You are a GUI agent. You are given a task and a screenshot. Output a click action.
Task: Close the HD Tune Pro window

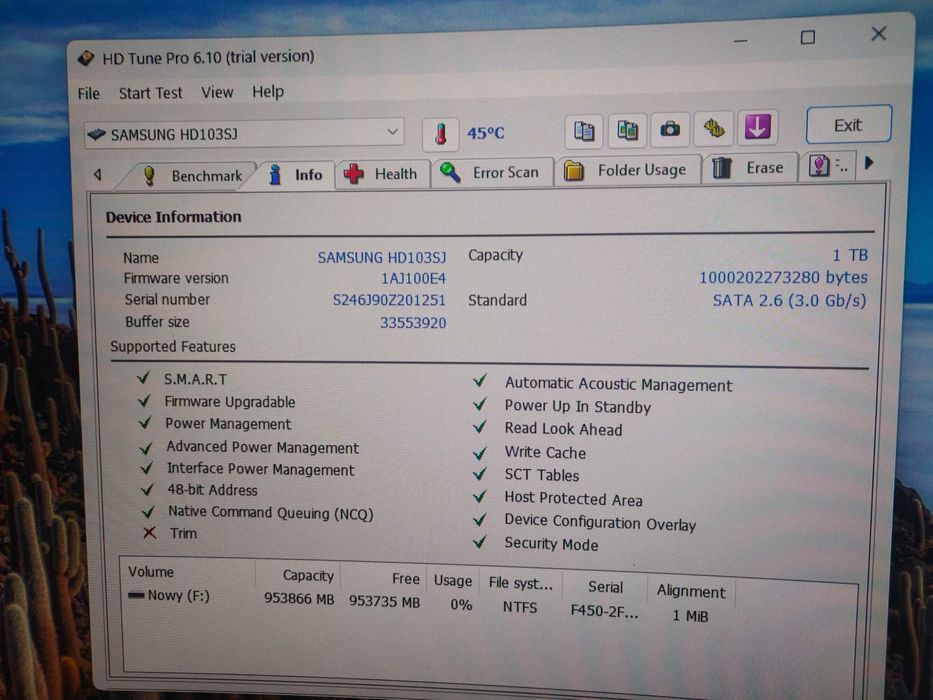[x=879, y=33]
